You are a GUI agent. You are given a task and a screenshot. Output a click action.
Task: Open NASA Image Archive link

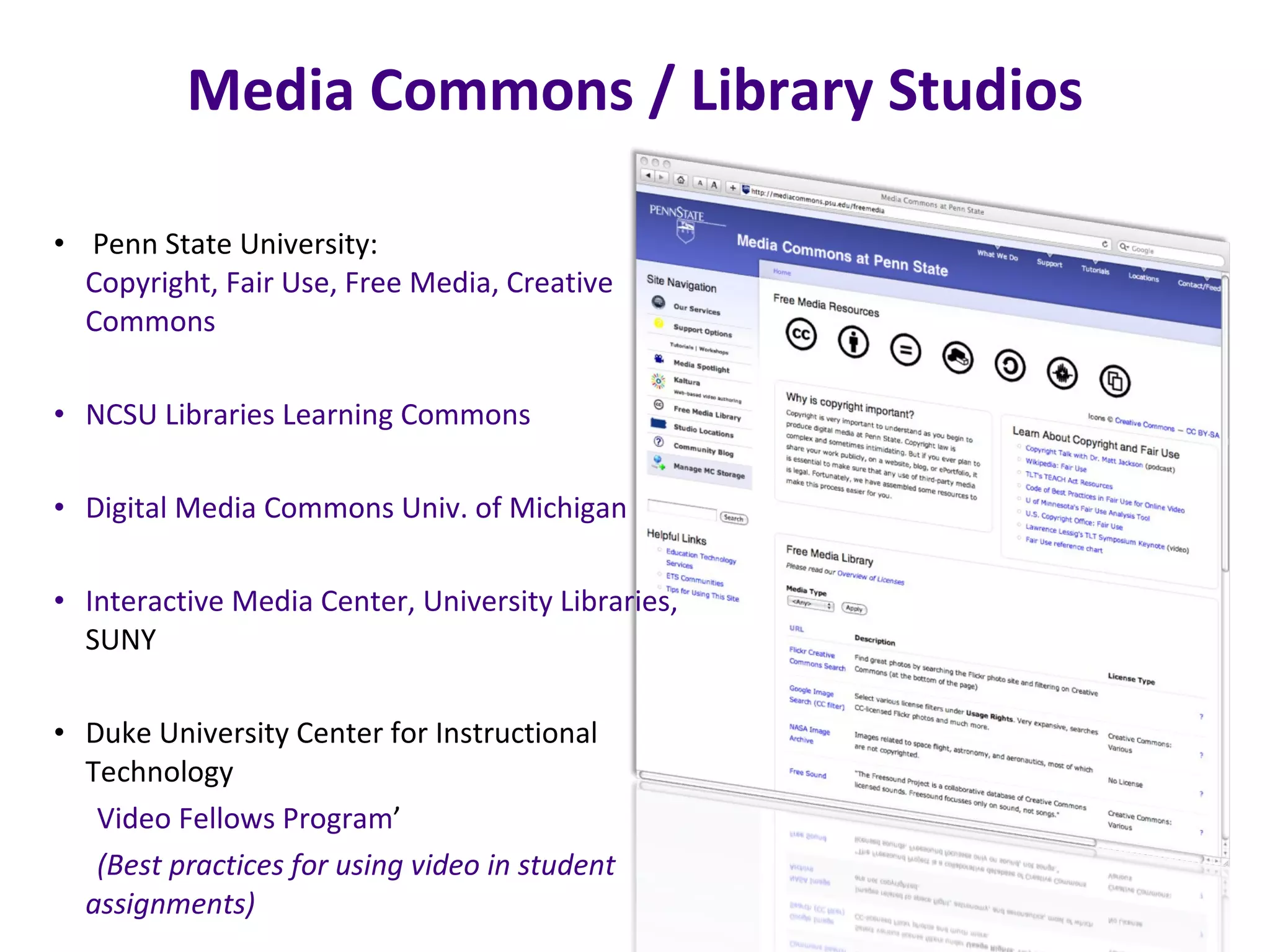pyautogui.click(x=809, y=734)
